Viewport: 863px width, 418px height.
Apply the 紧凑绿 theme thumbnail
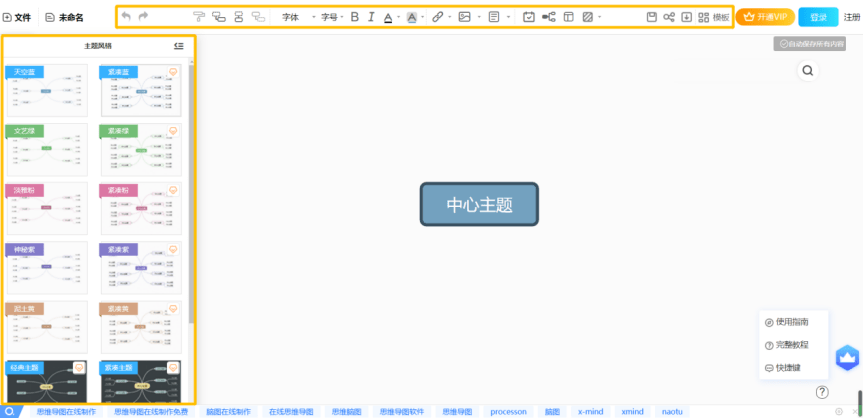[x=141, y=150]
